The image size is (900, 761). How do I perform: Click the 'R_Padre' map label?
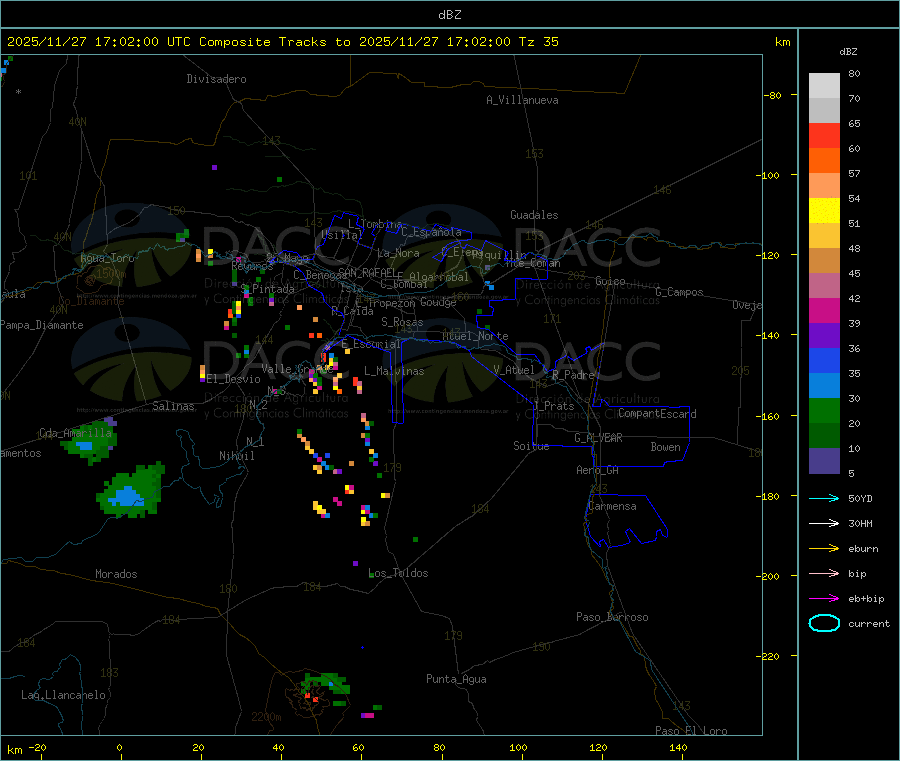pos(573,375)
